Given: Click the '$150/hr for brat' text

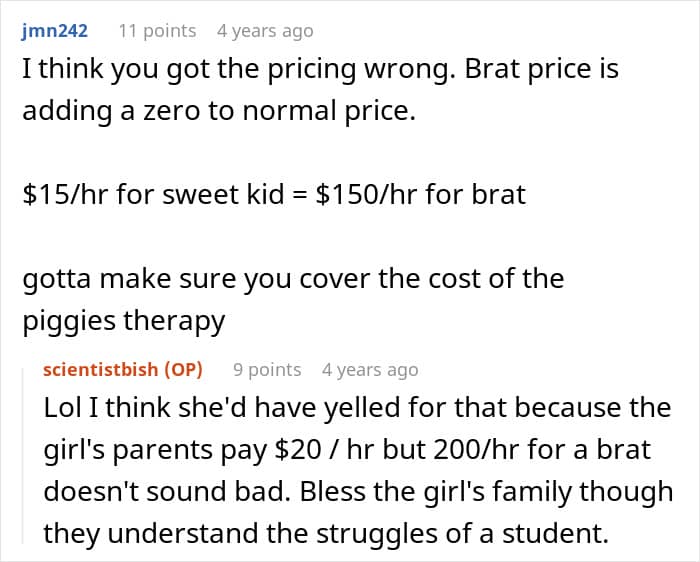Looking at the screenshot, I should click(x=421, y=195).
